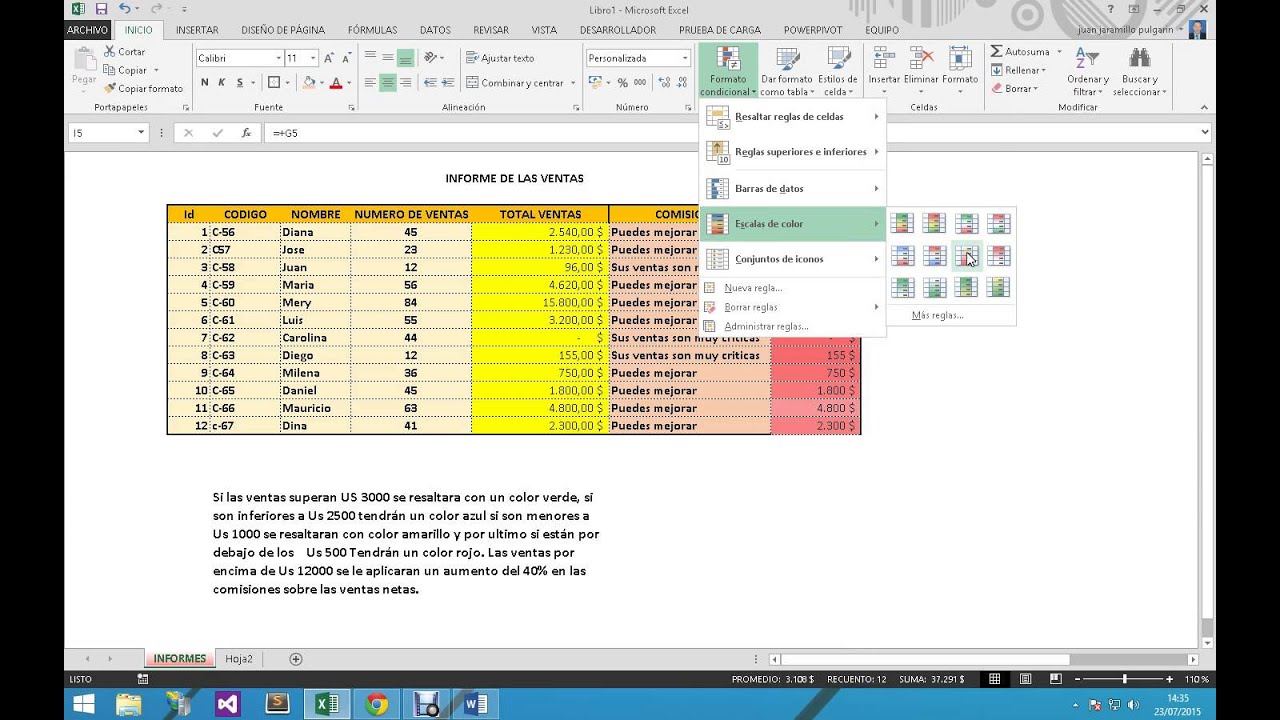
Task: Open the font size 11 dropdown
Action: coord(313,58)
